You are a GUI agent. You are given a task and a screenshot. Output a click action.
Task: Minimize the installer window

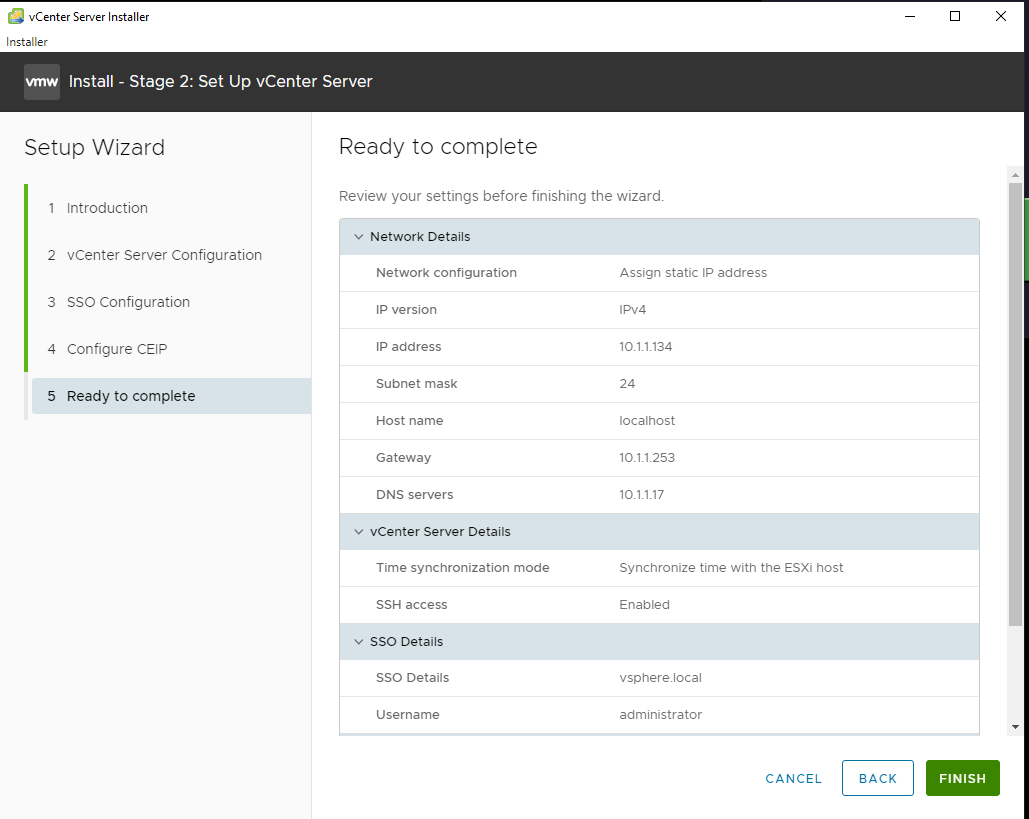(x=910, y=16)
